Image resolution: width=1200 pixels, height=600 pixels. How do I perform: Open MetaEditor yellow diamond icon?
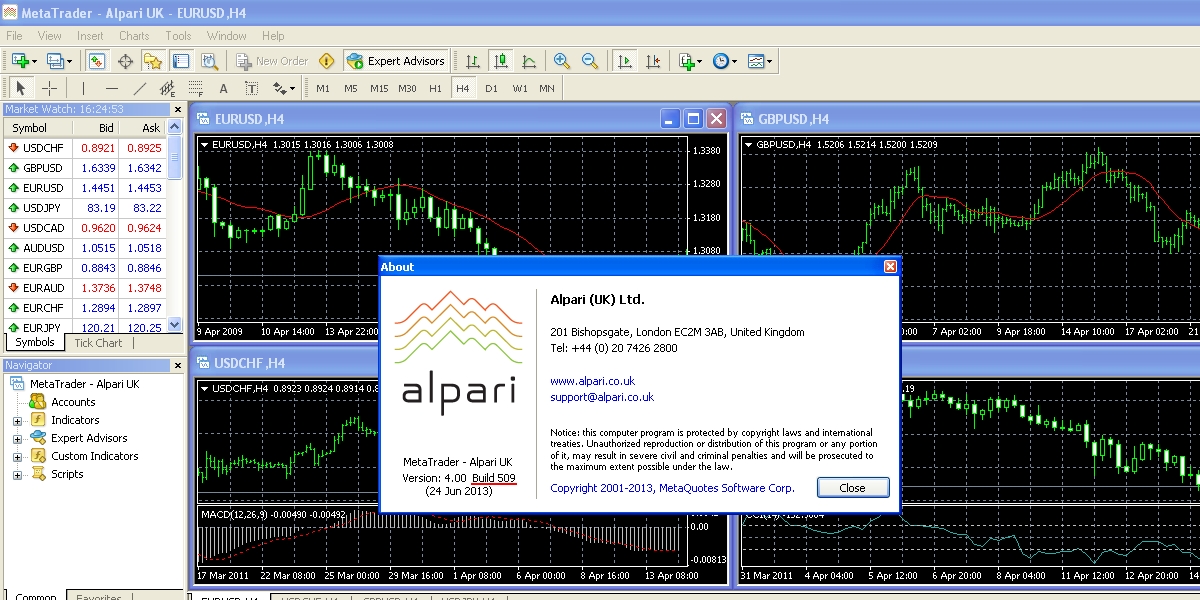(x=326, y=61)
